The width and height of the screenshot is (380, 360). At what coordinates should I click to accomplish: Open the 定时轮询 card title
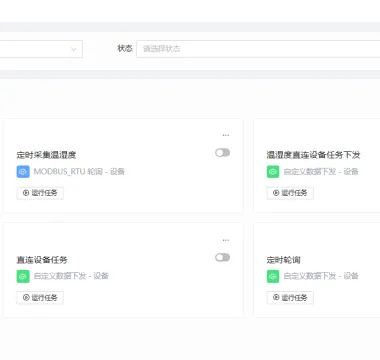pyautogui.click(x=284, y=260)
